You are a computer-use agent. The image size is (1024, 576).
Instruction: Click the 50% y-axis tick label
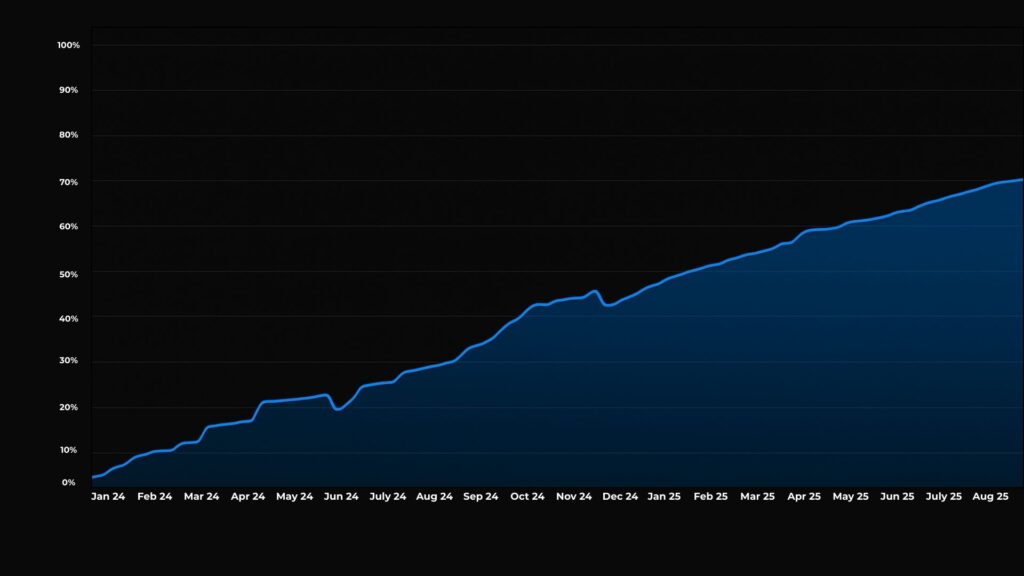pos(69,273)
